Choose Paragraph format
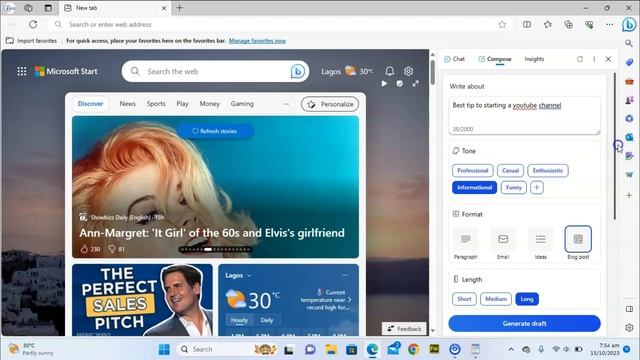 [x=465, y=243]
